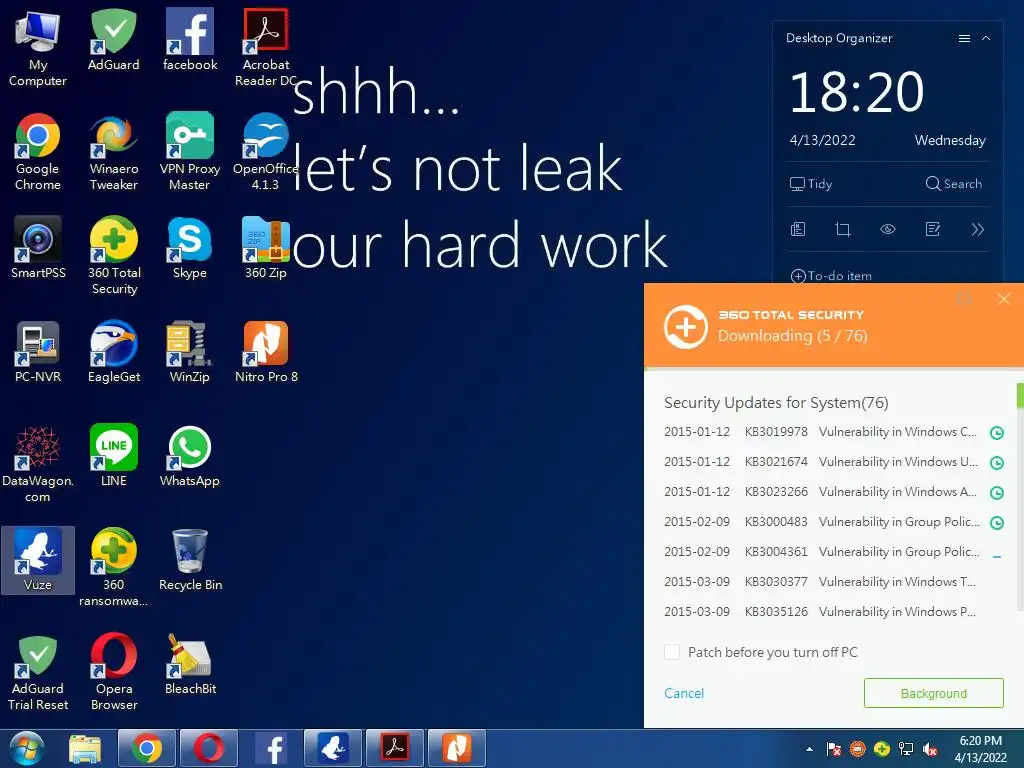Open the Facebook taskbar button
1024x768 pixels.
pyautogui.click(x=272, y=748)
